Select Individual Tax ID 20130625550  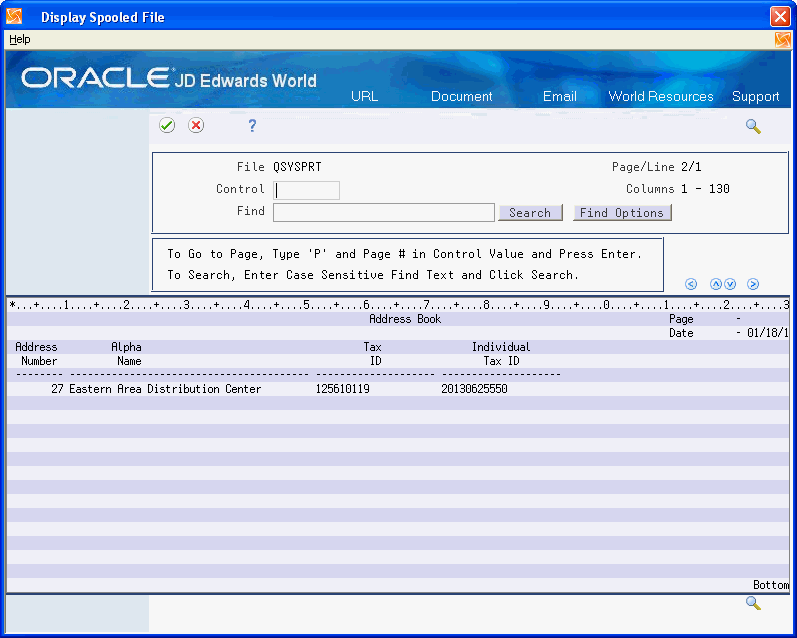474,389
